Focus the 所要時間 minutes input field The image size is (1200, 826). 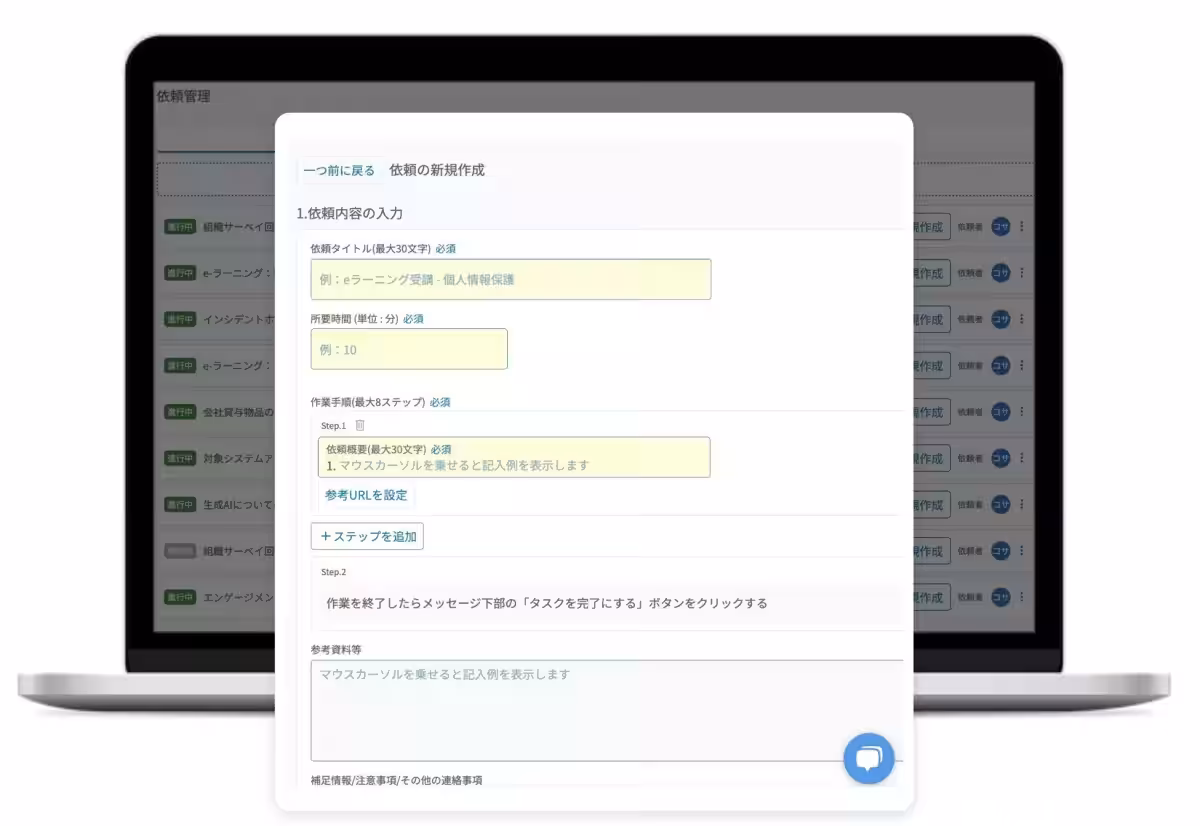(x=409, y=349)
